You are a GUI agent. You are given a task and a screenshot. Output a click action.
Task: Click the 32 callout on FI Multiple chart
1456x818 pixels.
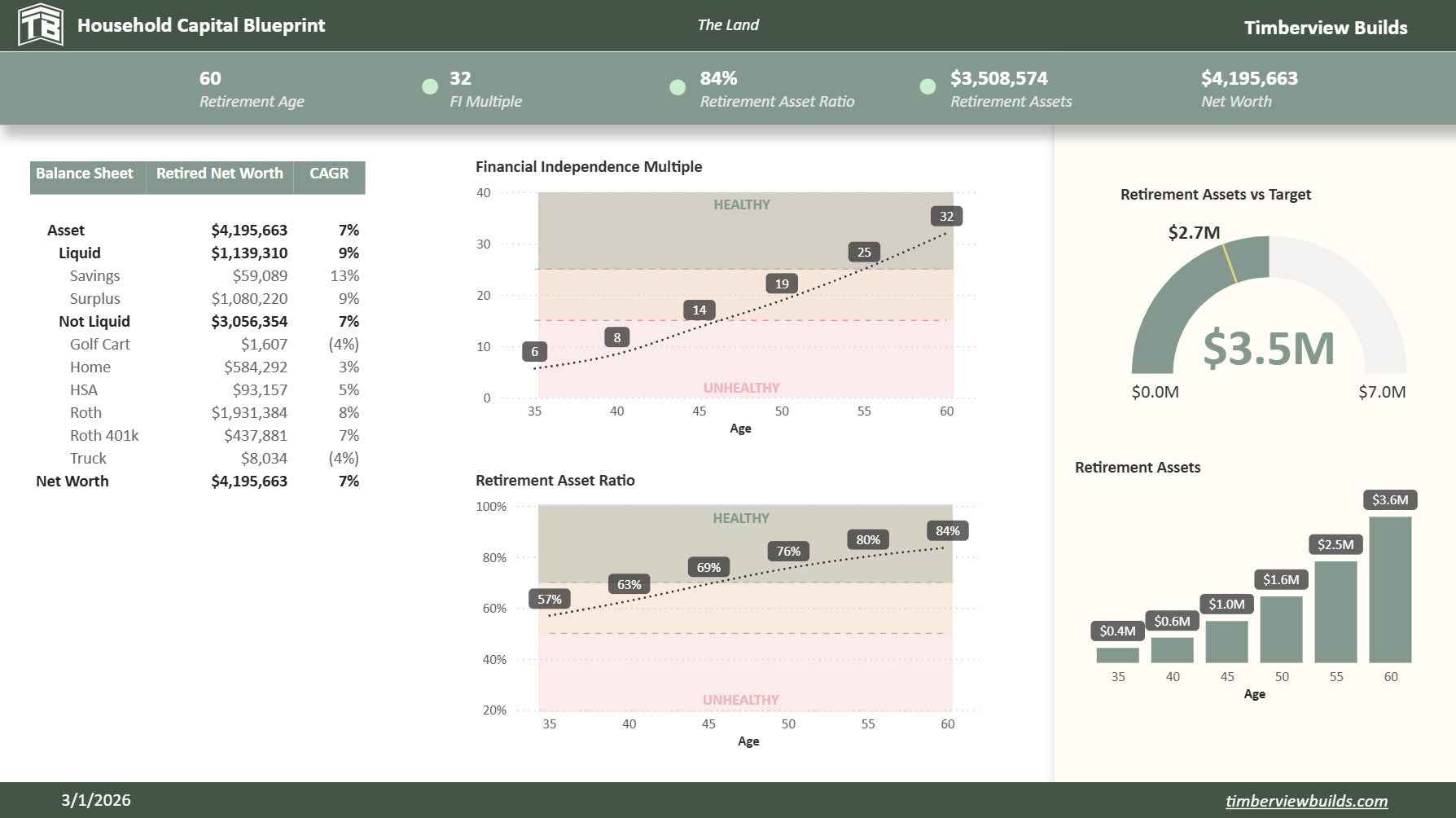click(x=946, y=217)
